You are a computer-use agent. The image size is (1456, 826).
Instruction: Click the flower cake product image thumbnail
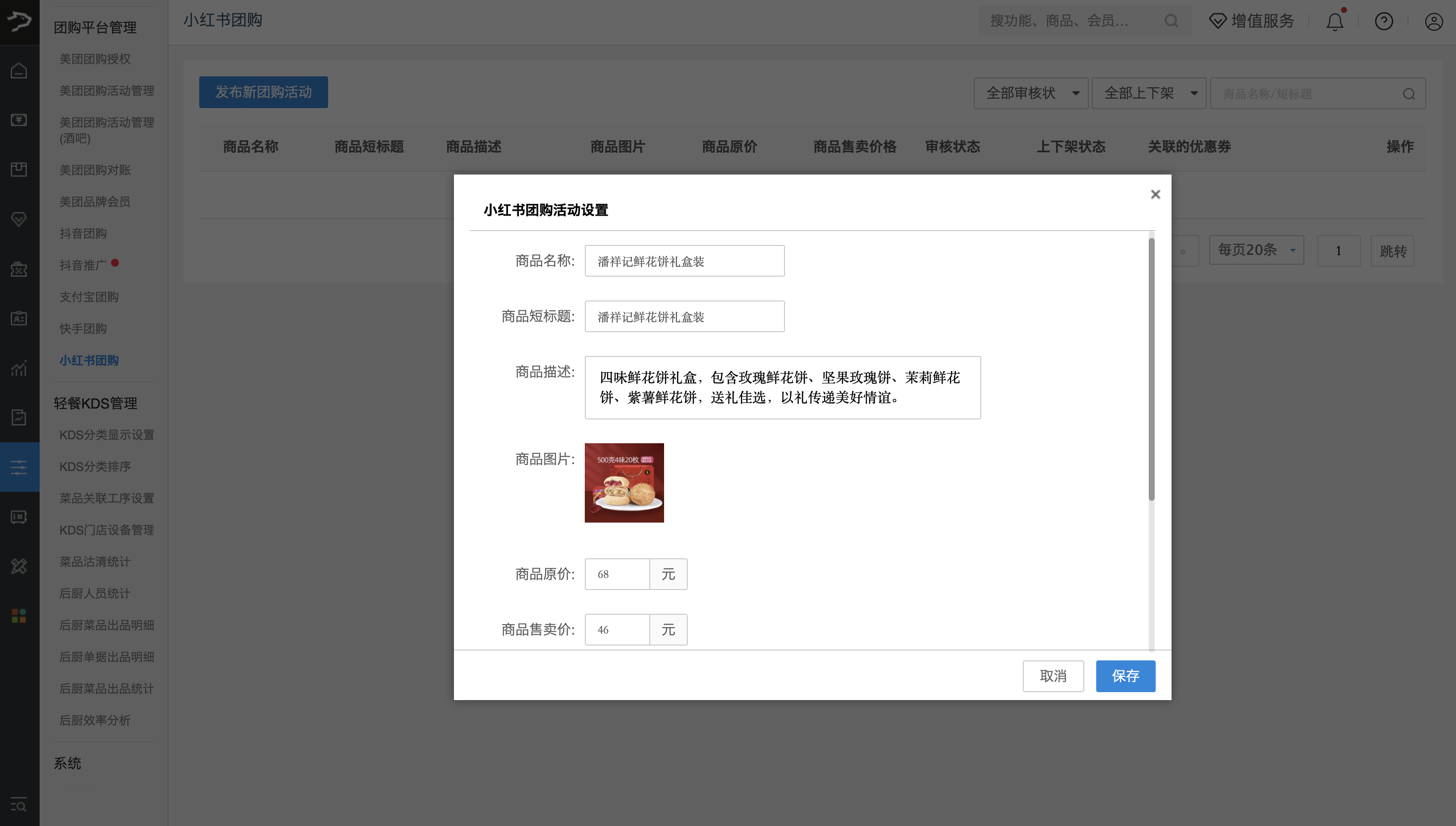(623, 483)
